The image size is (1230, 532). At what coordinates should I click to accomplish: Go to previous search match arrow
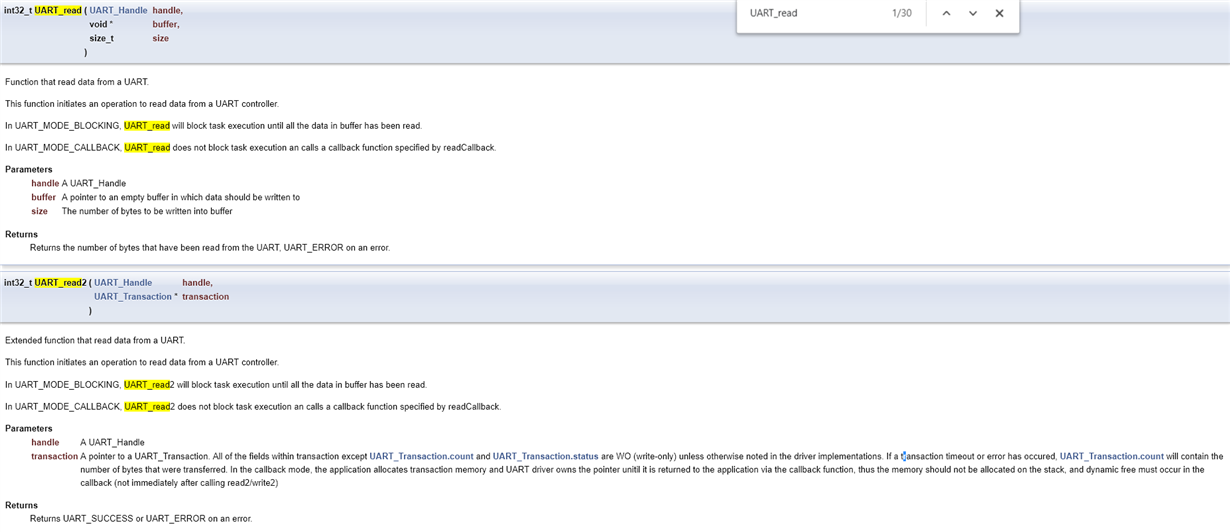click(946, 13)
